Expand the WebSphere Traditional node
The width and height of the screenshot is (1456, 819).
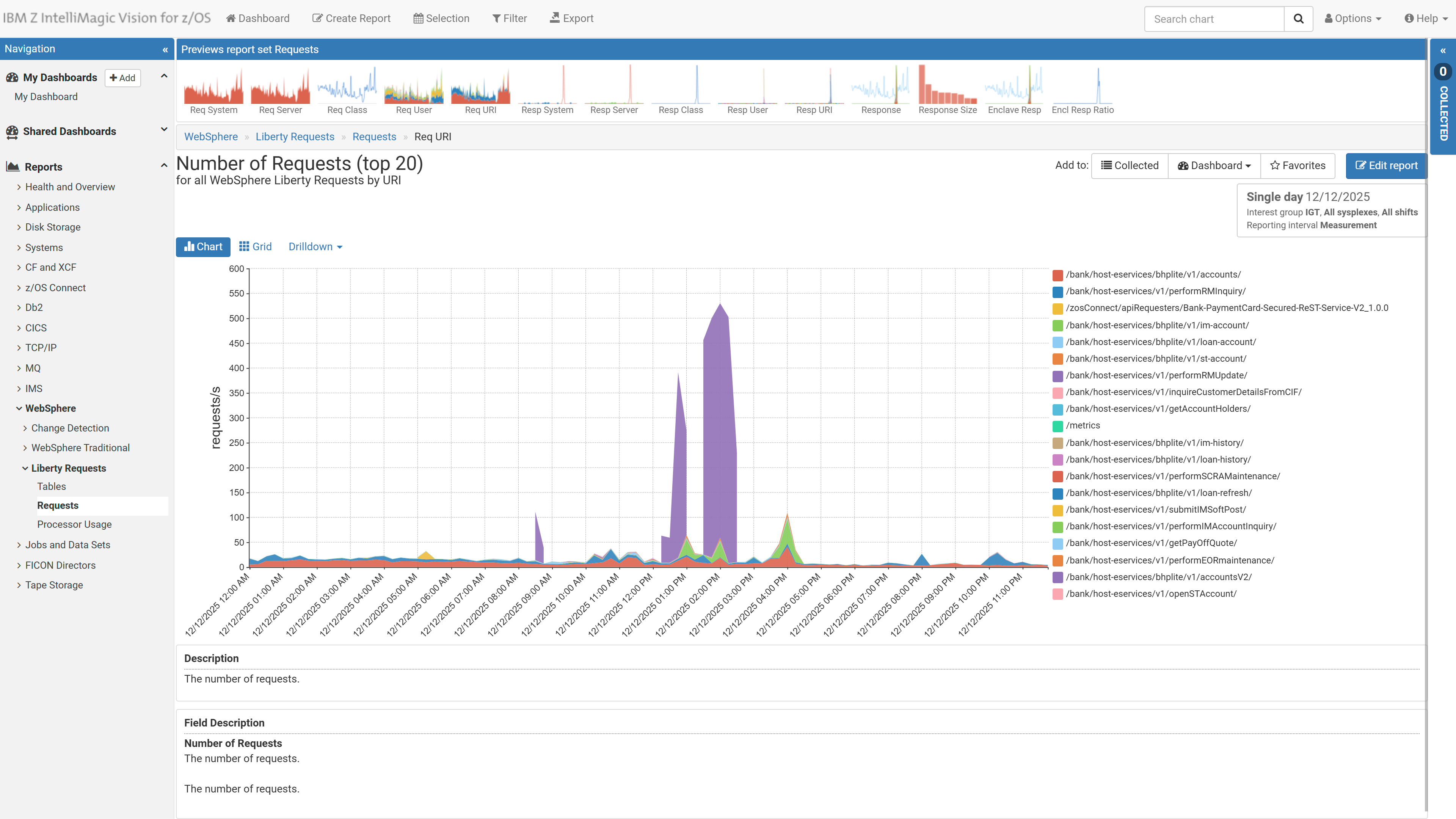click(25, 448)
